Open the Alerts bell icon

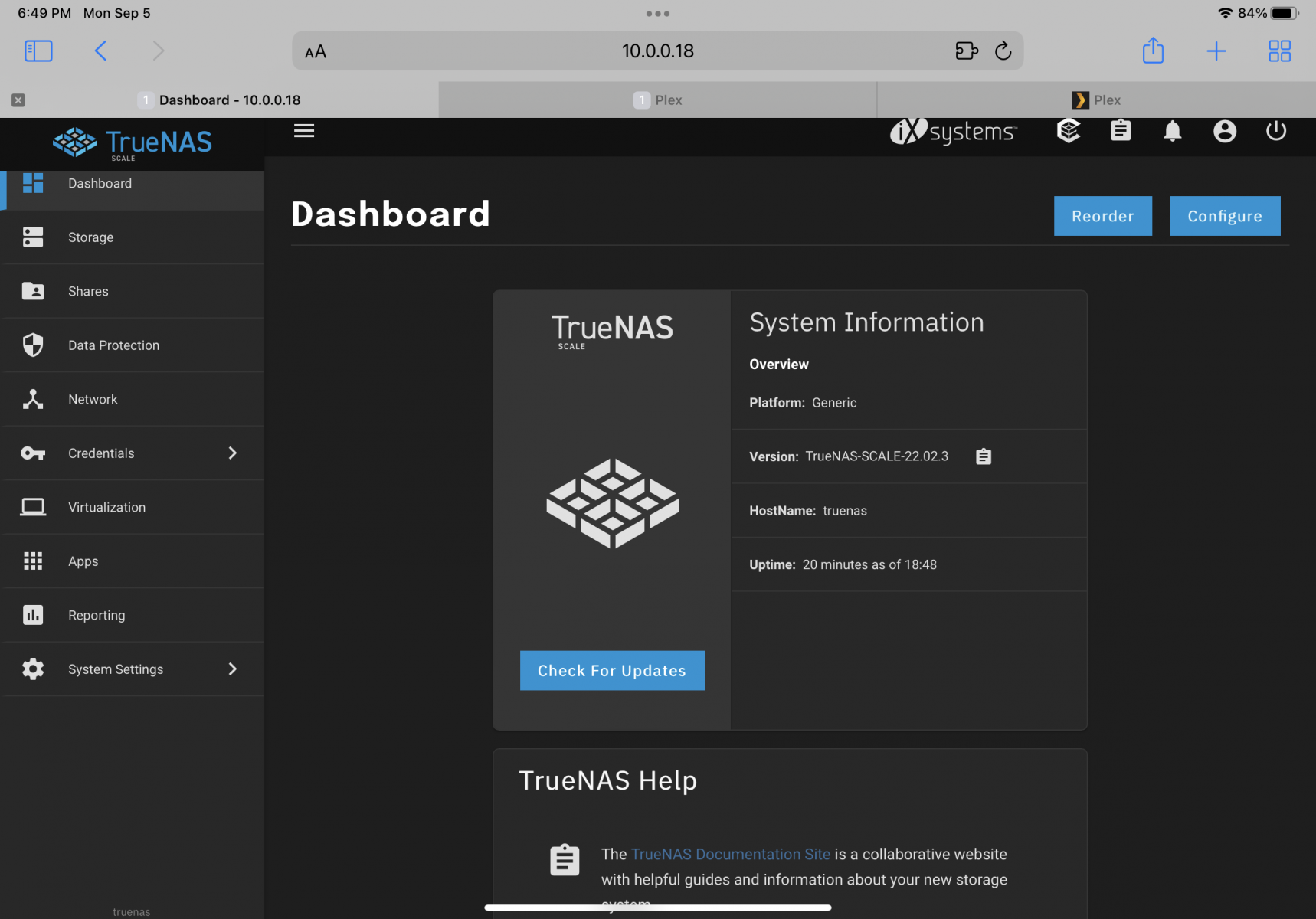[x=1173, y=132]
